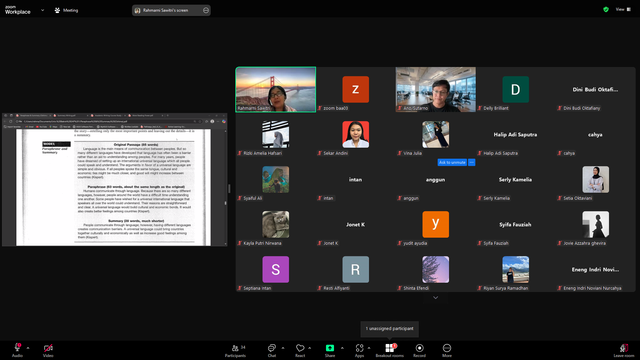Image resolution: width=640 pixels, height=360 pixels.
Task: Select Syaiful Ali's tile
Action: [276, 180]
